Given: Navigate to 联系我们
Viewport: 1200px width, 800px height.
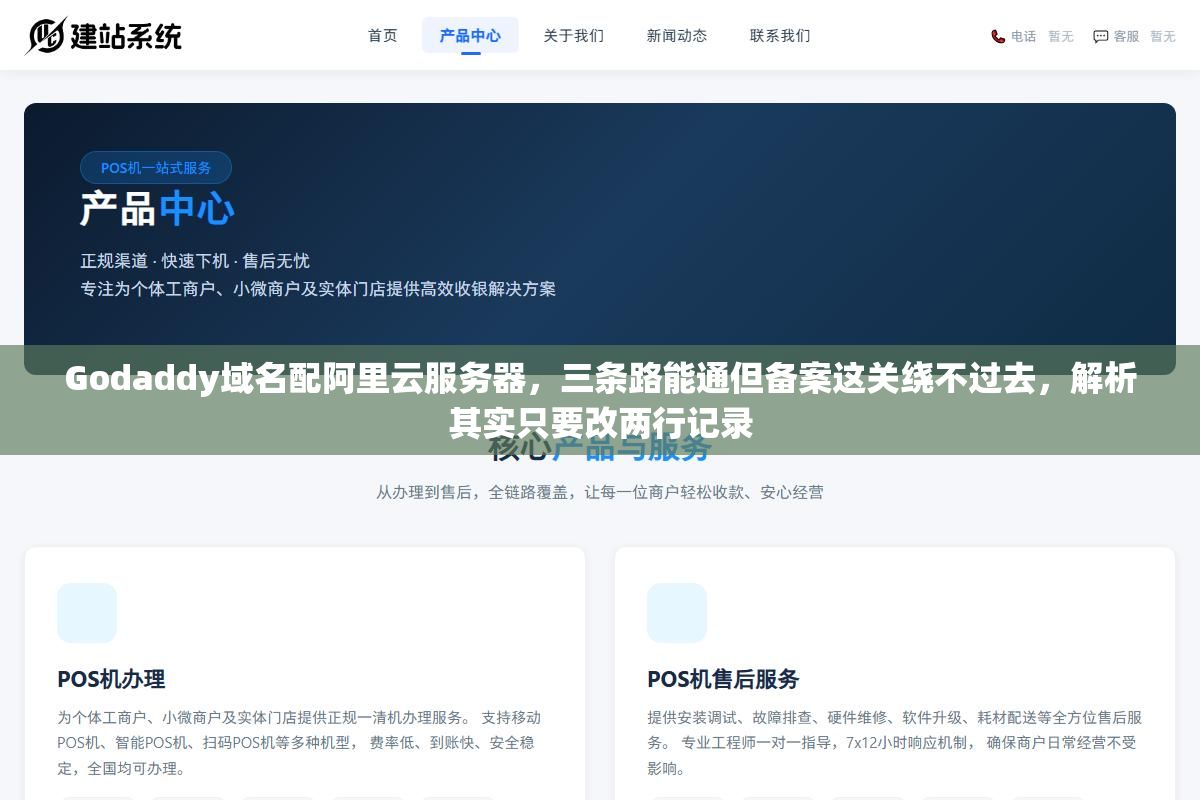Looking at the screenshot, I should tap(780, 35).
